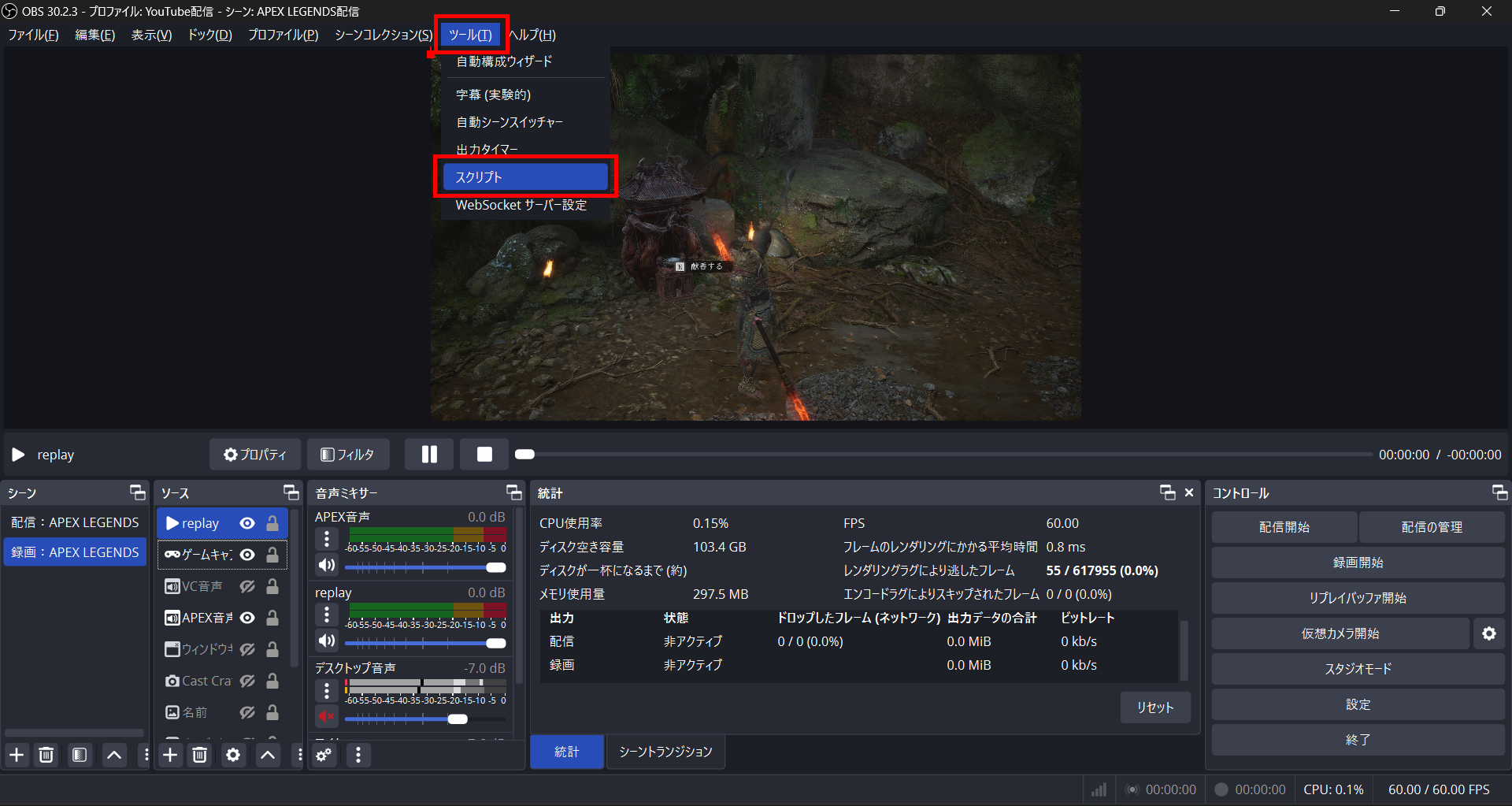1512x806 pixels.
Task: Toggle lock on the 名前 source
Action: 272,712
